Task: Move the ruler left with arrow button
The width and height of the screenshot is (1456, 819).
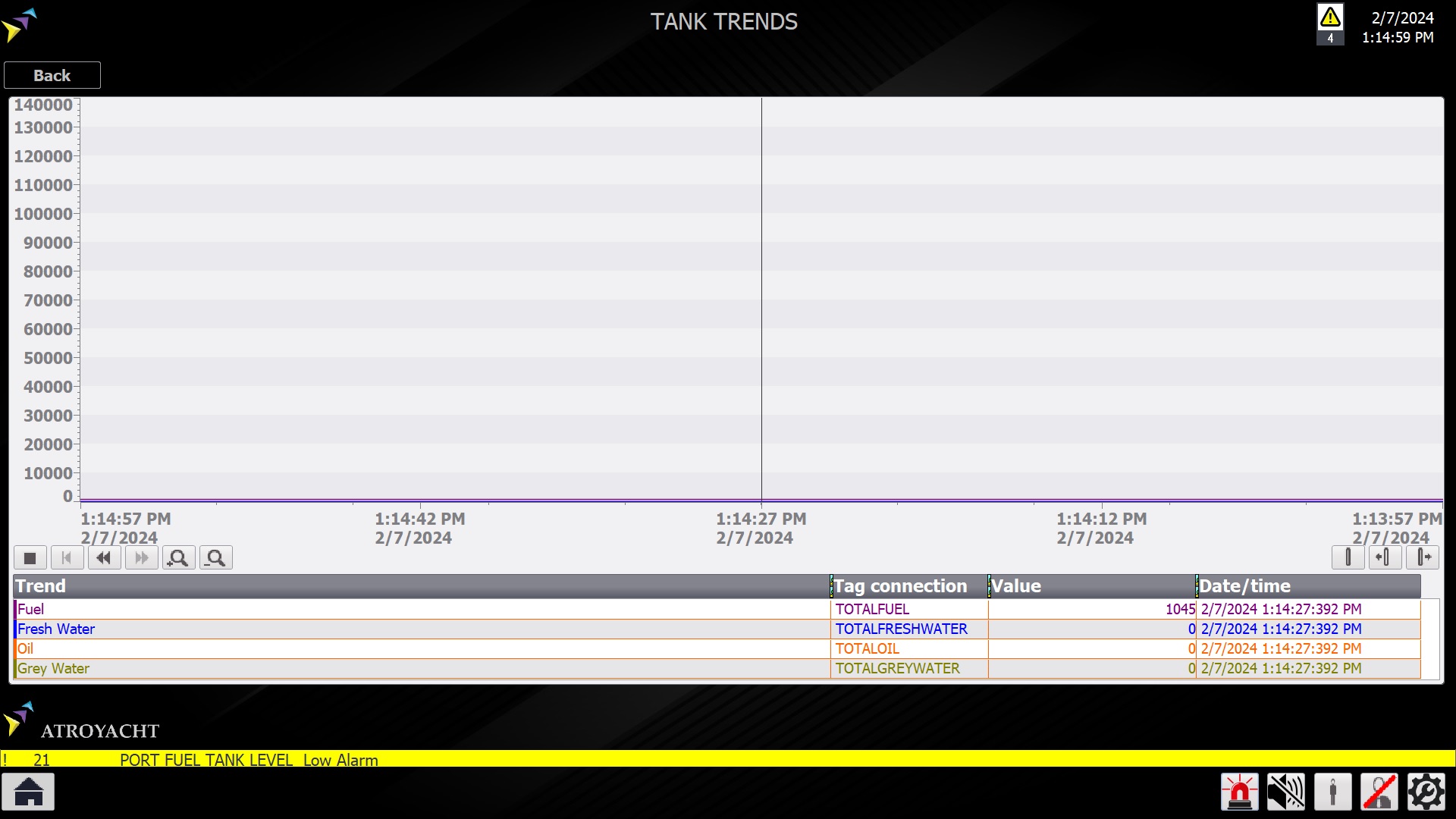Action: tap(1385, 557)
